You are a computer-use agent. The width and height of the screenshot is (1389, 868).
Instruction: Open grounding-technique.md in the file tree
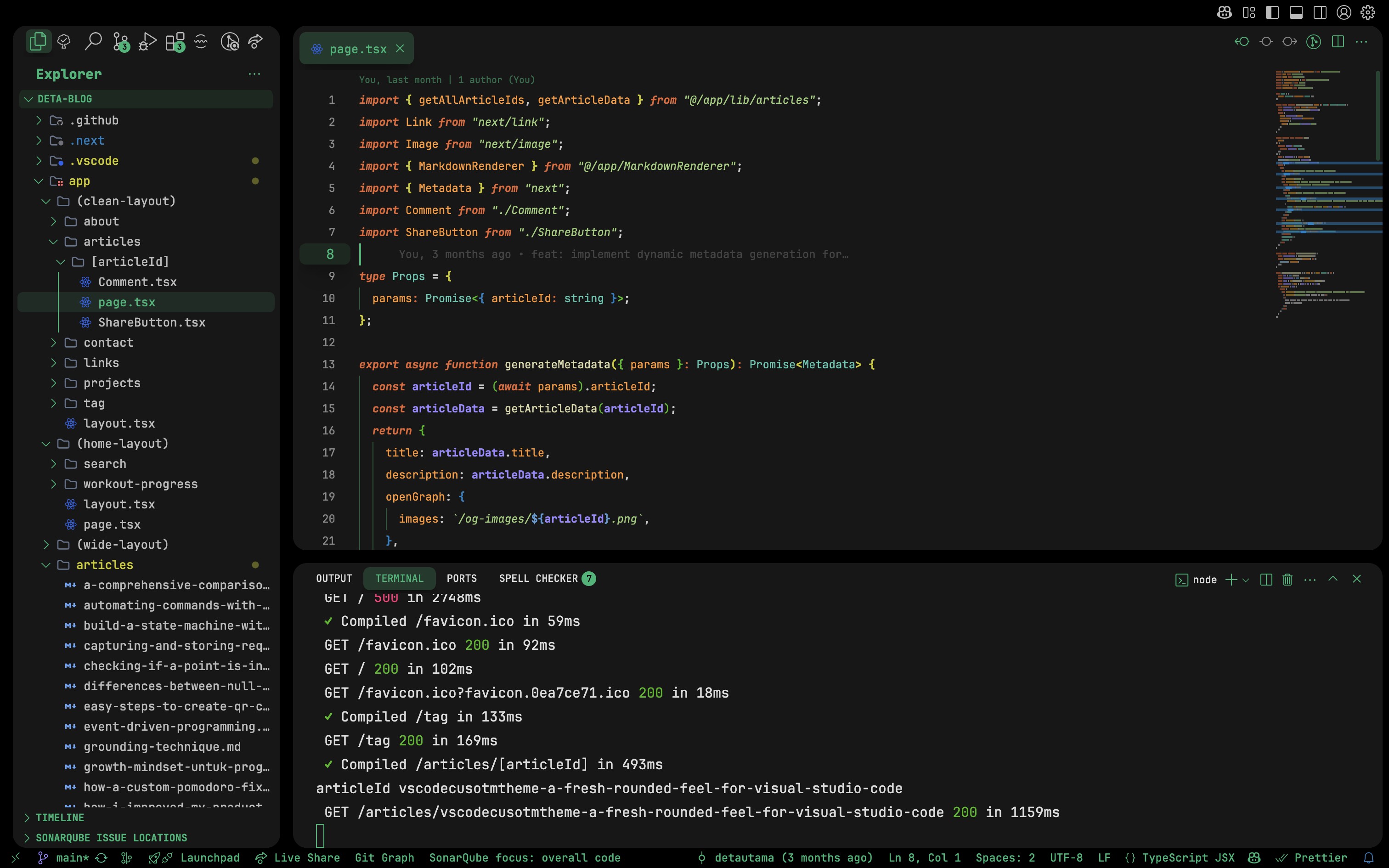click(x=146, y=747)
